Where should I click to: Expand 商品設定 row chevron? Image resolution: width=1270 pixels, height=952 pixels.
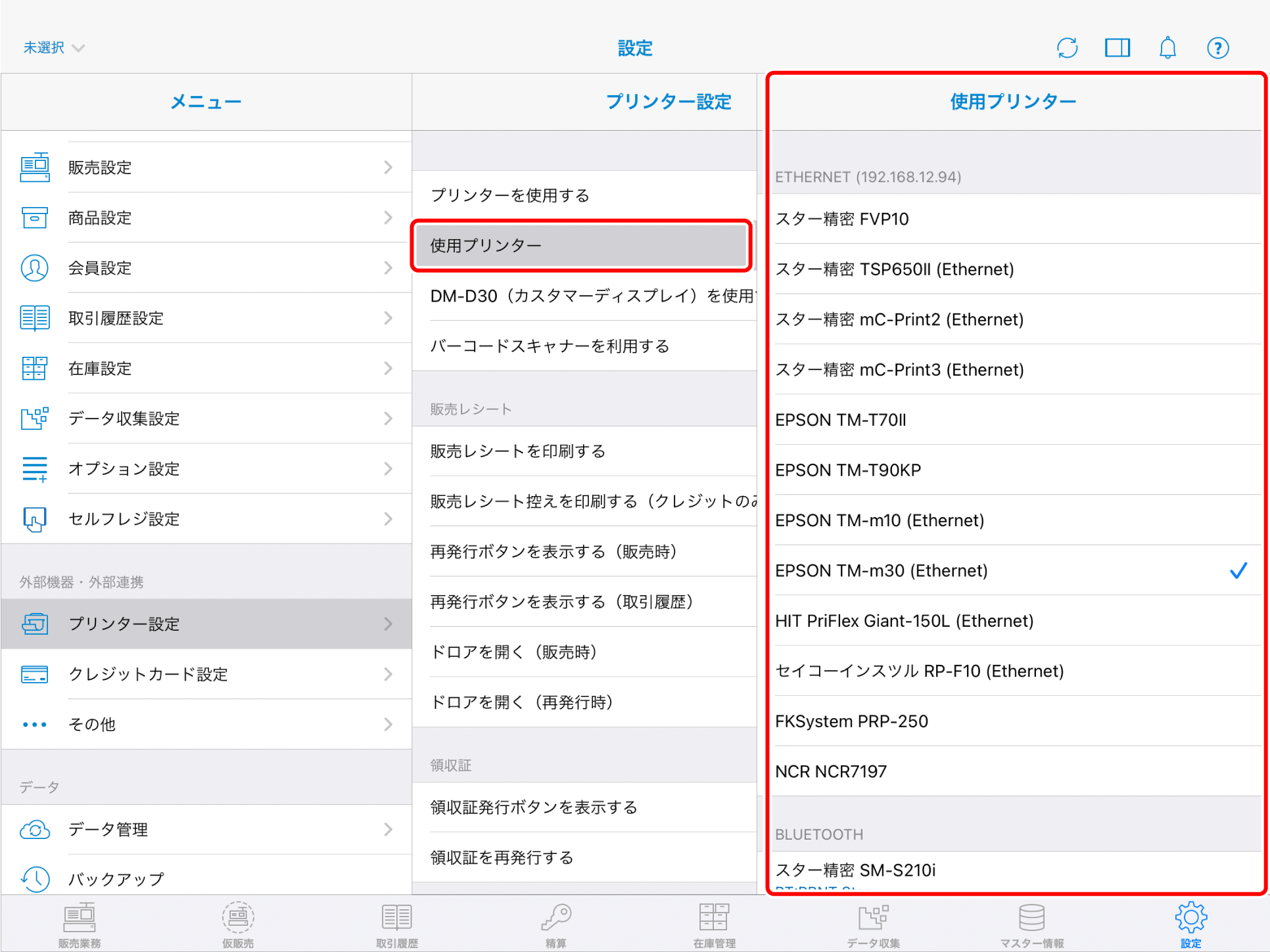pyautogui.click(x=388, y=217)
